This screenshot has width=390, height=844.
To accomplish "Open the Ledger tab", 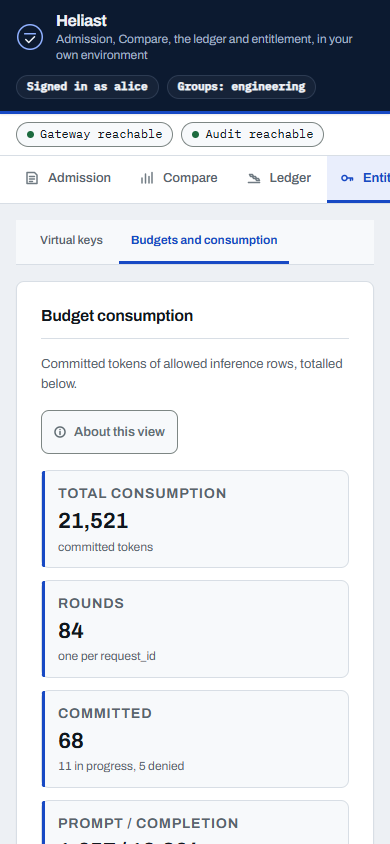I will click(x=279, y=179).
